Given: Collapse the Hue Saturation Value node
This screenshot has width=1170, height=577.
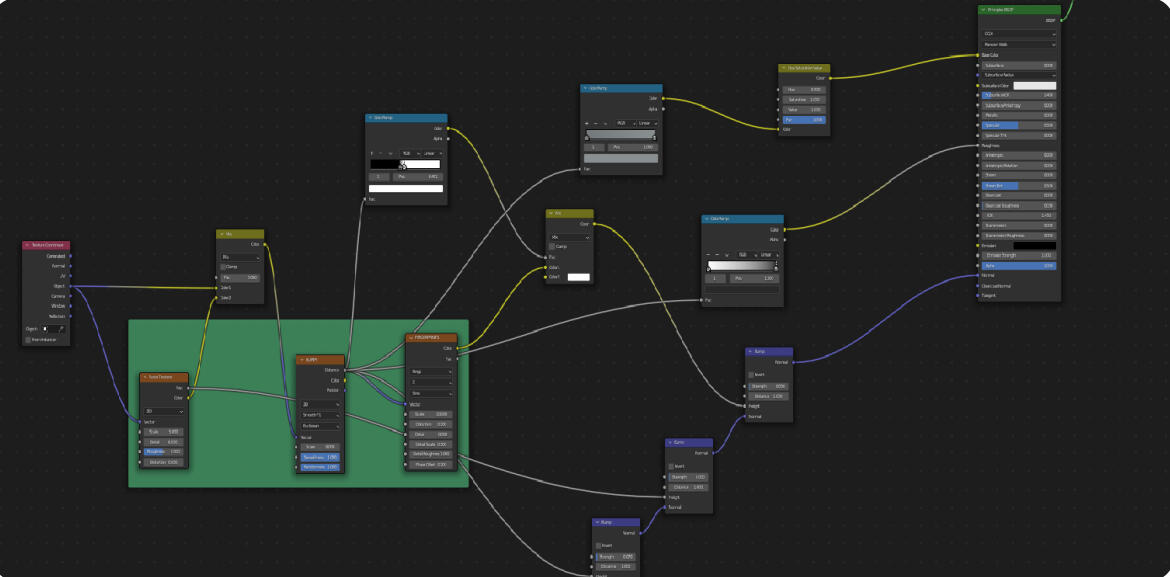Looking at the screenshot, I should pyautogui.click(x=783, y=69).
